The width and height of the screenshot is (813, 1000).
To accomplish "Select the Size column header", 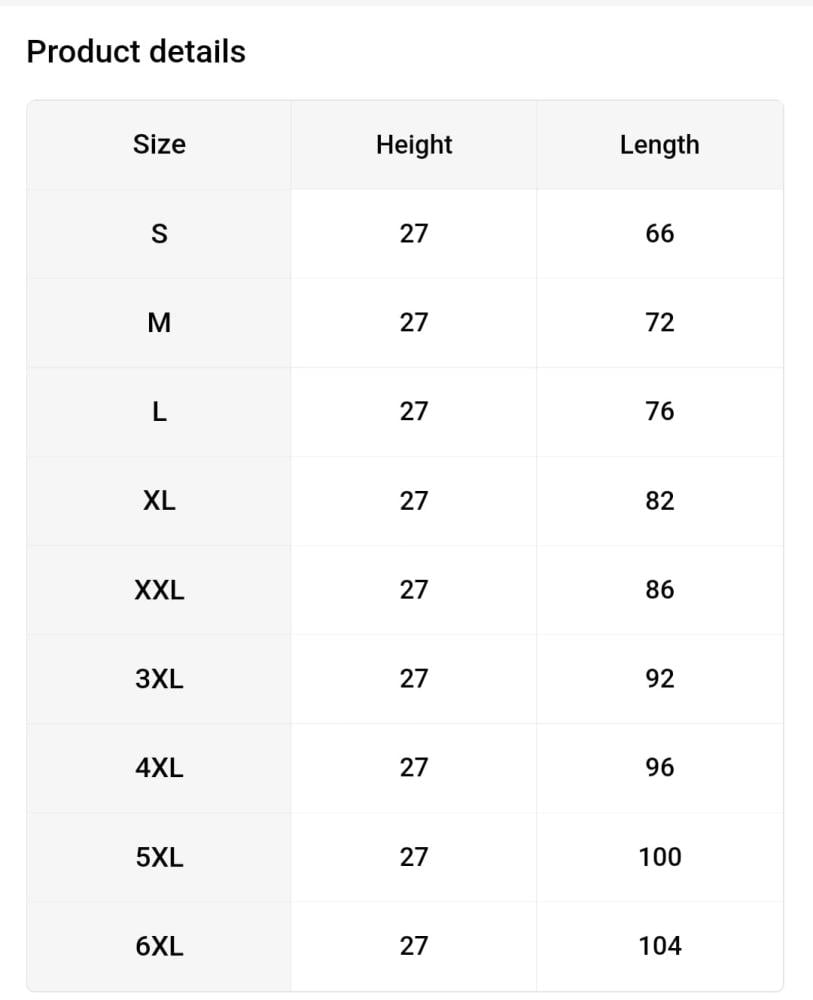I will (159, 144).
